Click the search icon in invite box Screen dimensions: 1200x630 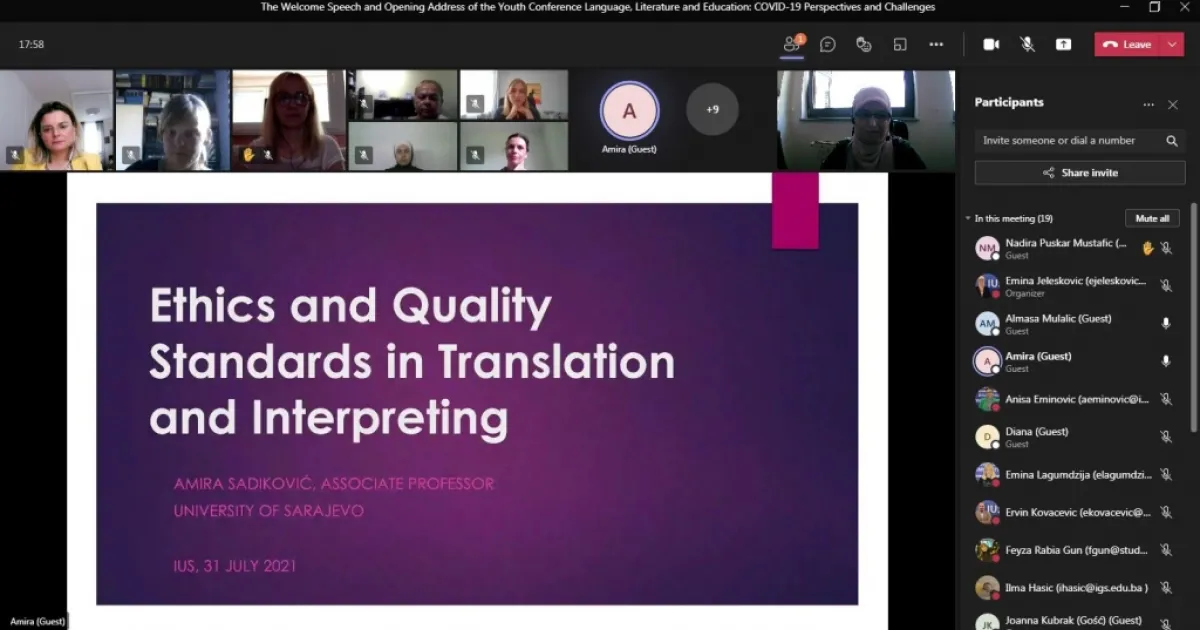pyautogui.click(x=1172, y=141)
